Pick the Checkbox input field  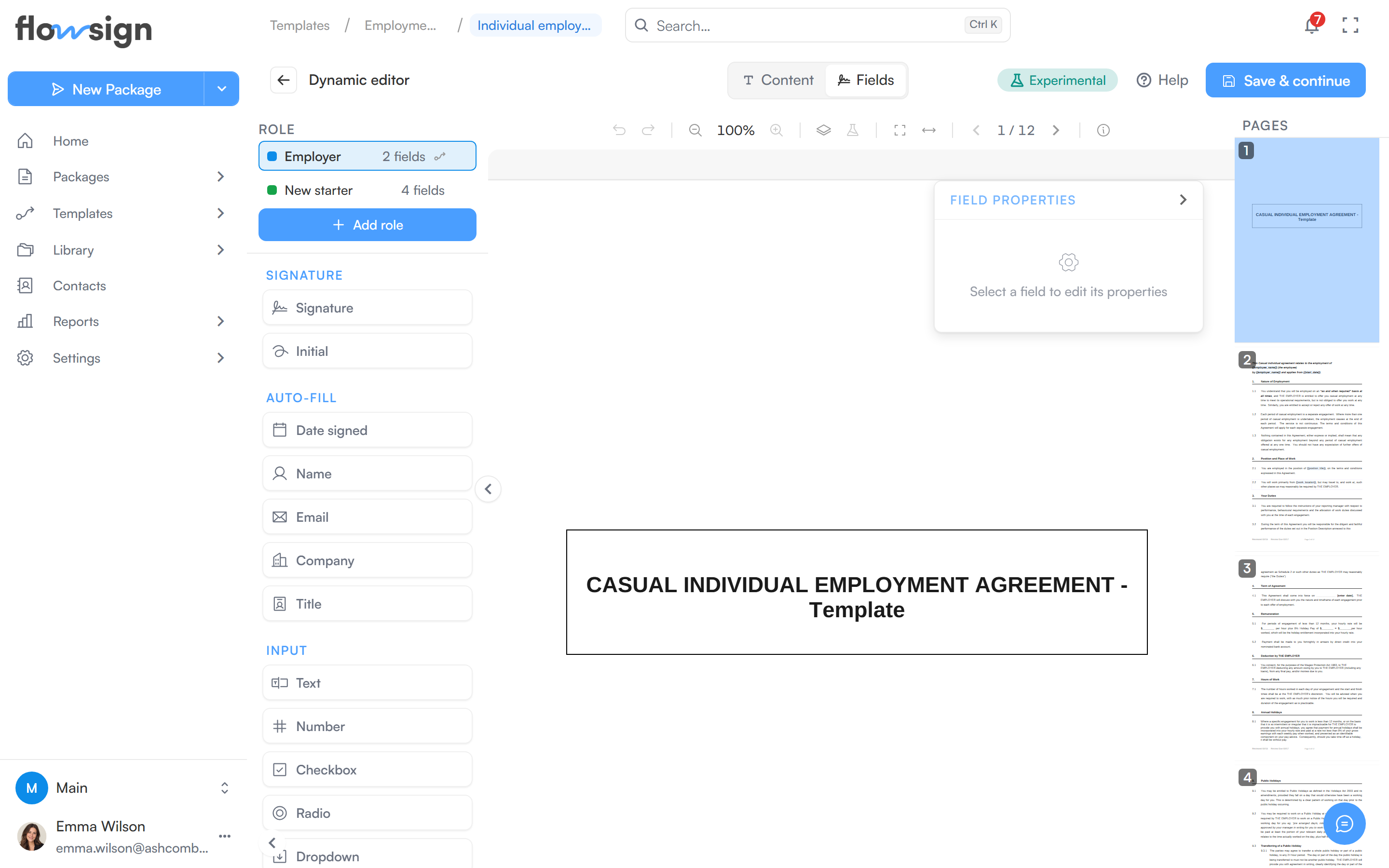[368, 769]
